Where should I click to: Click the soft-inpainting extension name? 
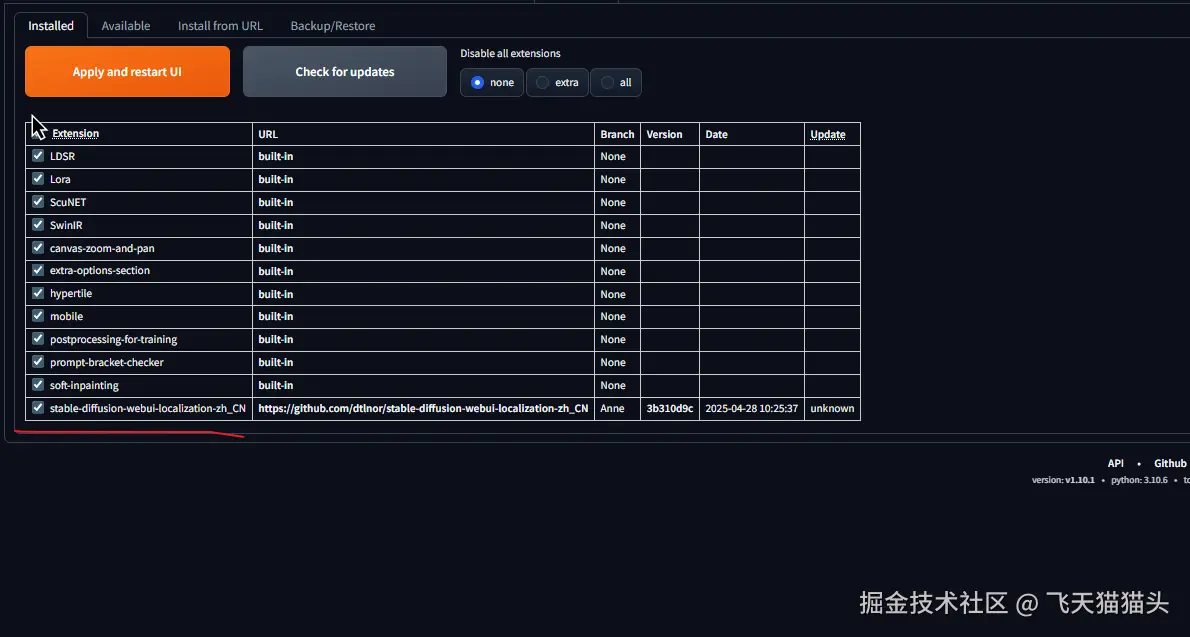[x=84, y=385]
